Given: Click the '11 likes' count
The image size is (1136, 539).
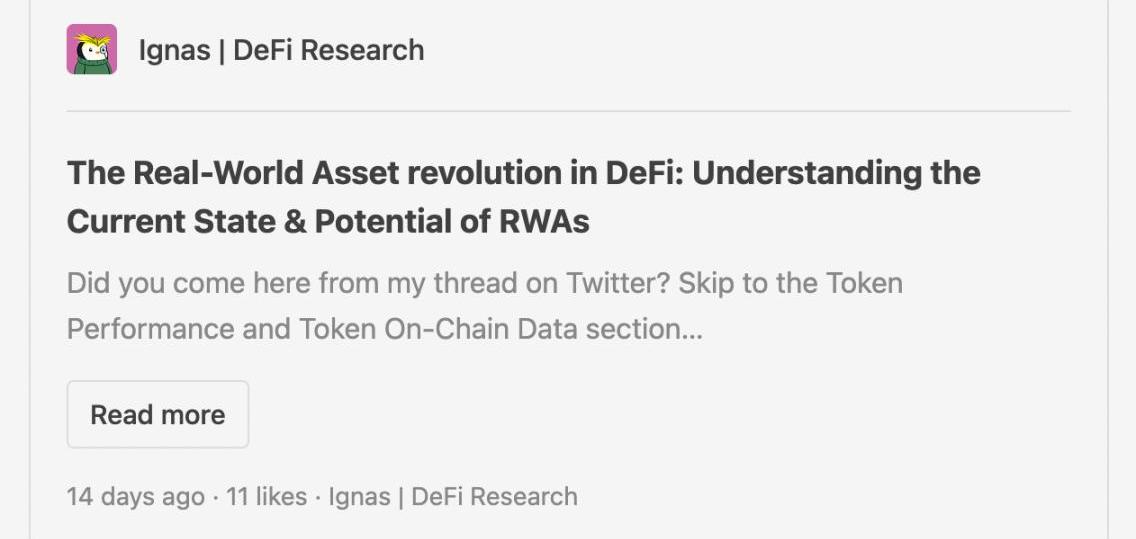Looking at the screenshot, I should 267,497.
